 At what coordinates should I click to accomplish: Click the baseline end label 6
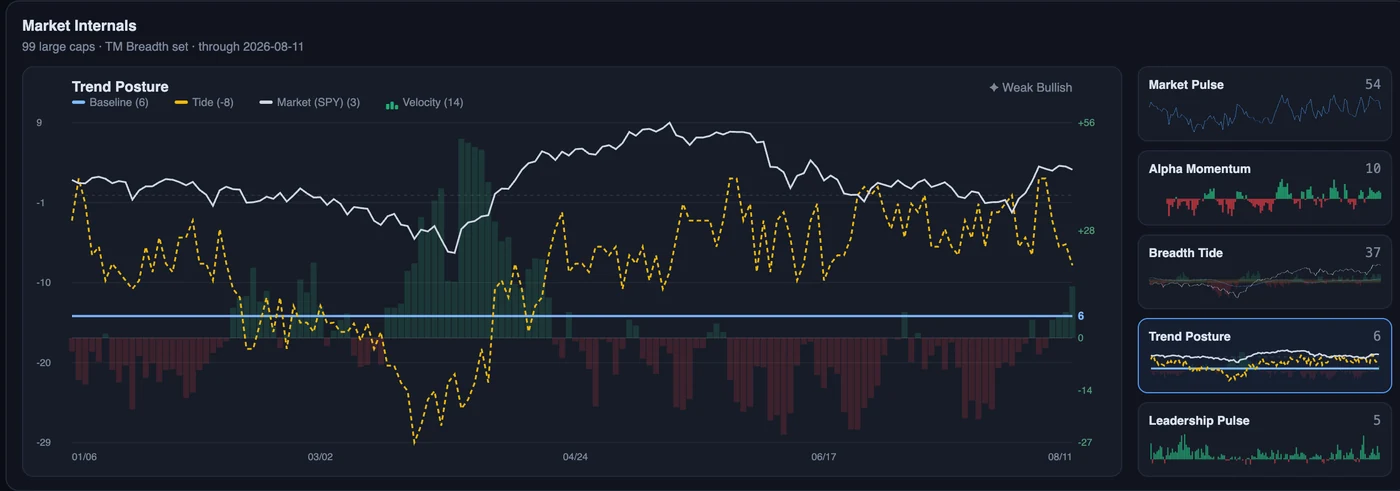[x=1081, y=316]
